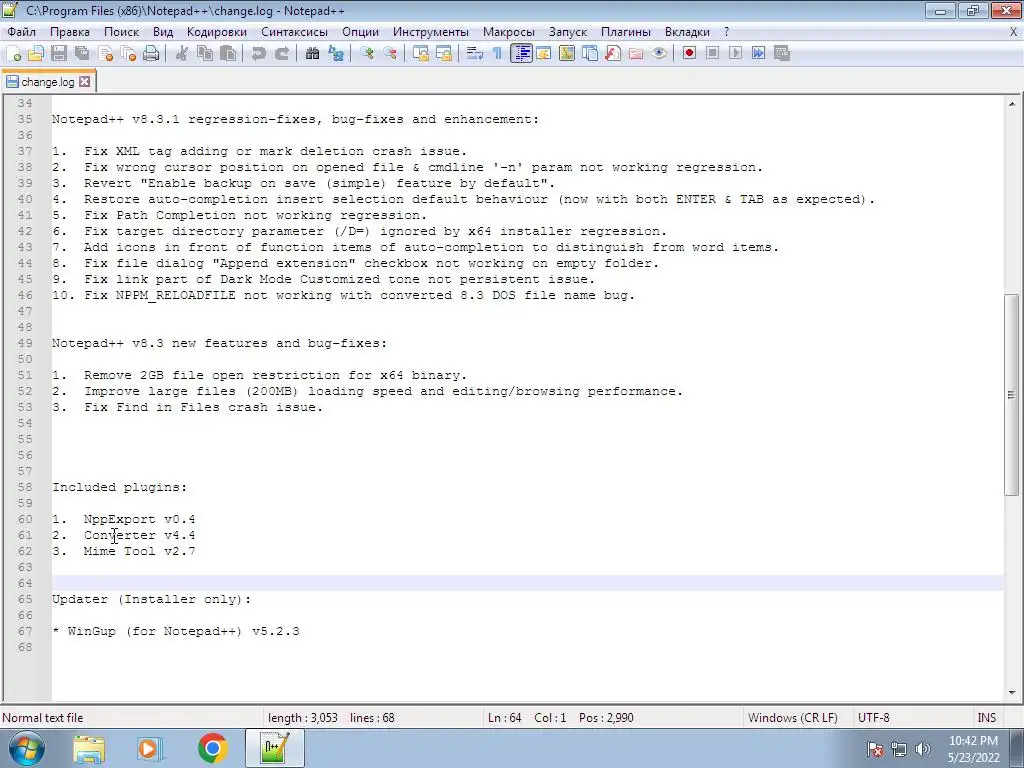Open the user defined language dialog icon
This screenshot has height=768, width=1024.
pyautogui.click(x=543, y=54)
